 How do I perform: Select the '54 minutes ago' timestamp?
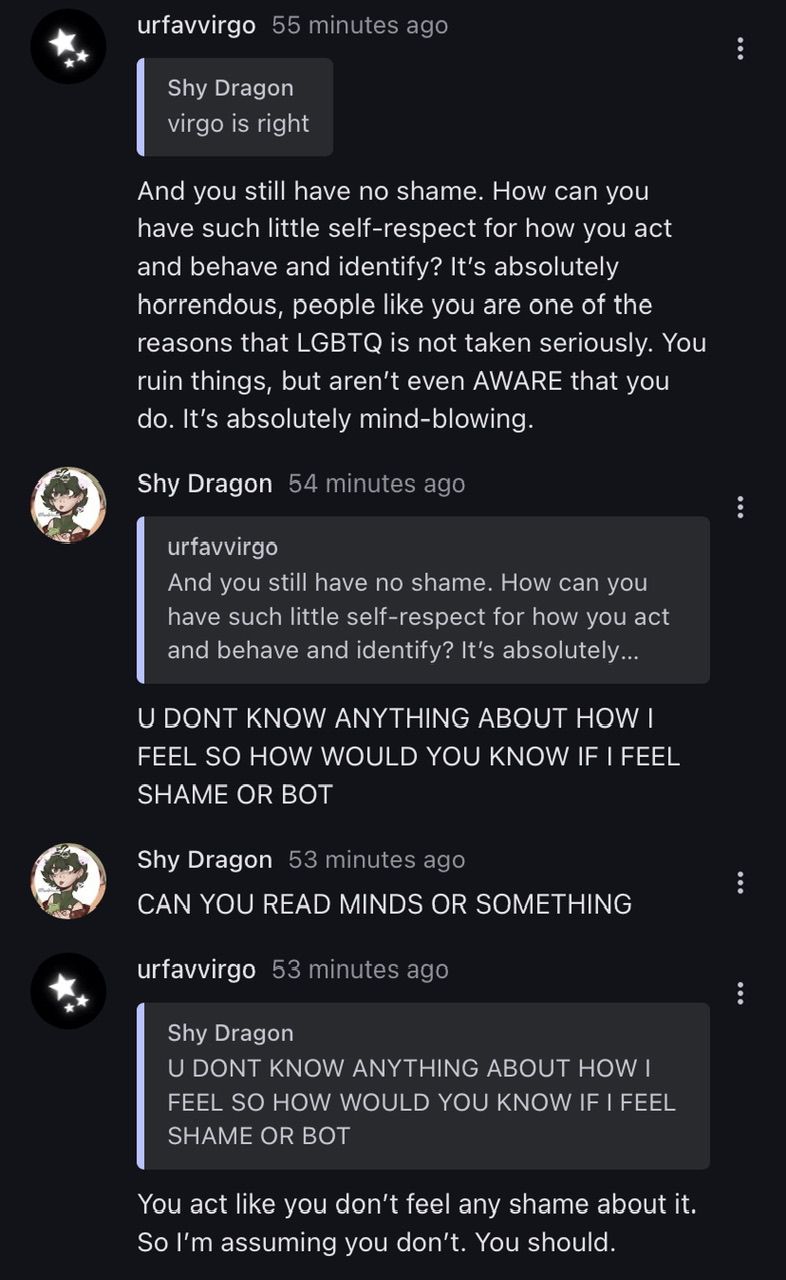click(377, 484)
